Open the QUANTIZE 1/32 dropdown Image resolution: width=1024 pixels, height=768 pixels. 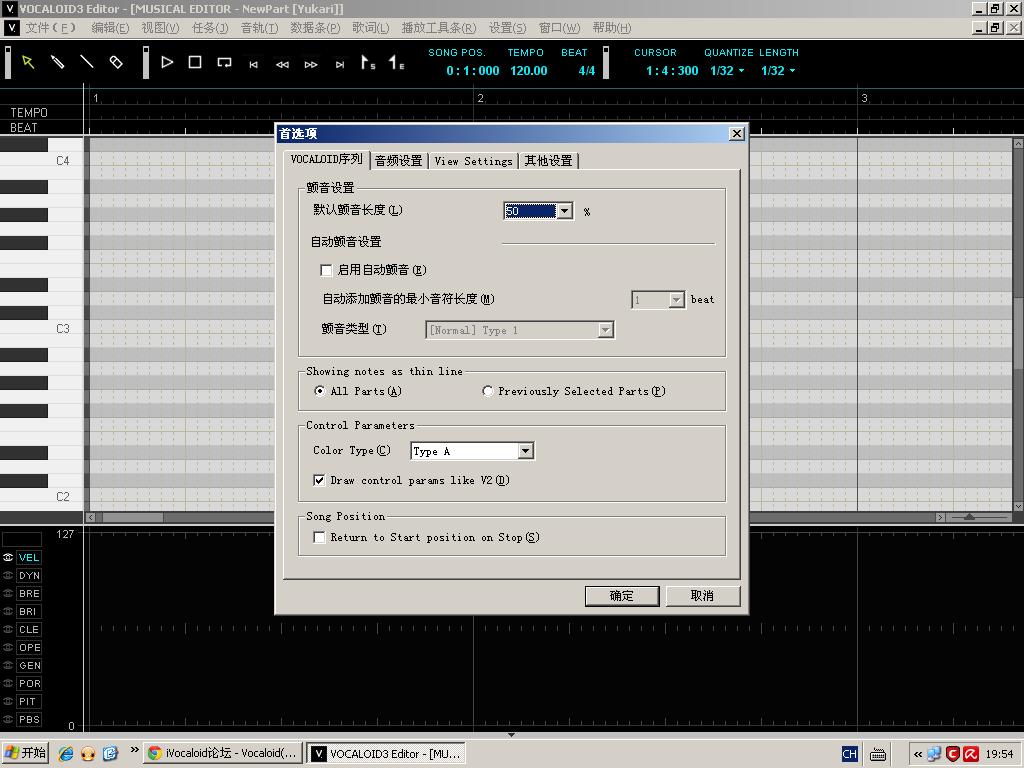(727, 71)
